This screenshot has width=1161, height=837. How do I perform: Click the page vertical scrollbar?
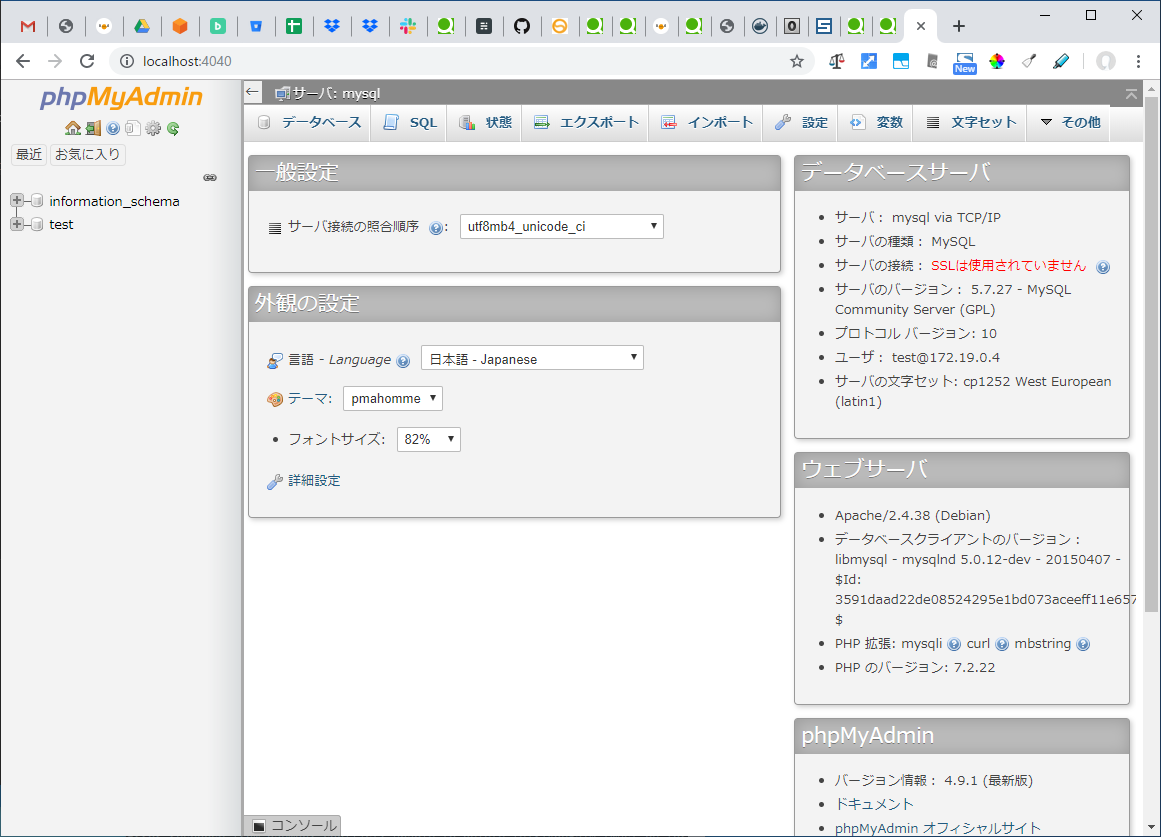[x=1151, y=353]
